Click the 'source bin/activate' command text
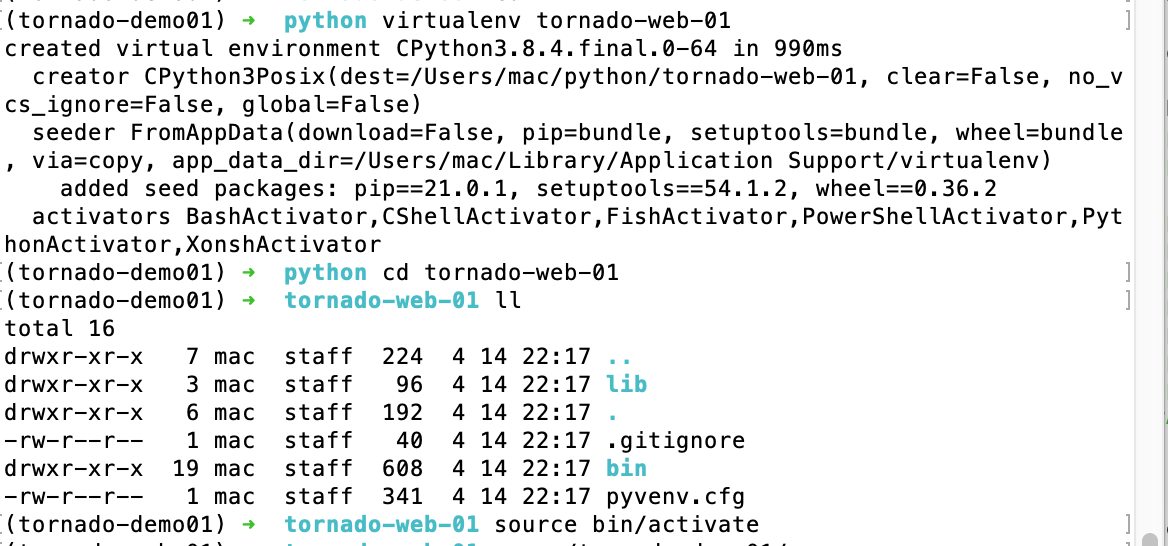Screen dimensions: 1168x546 pyautogui.click(x=626, y=524)
